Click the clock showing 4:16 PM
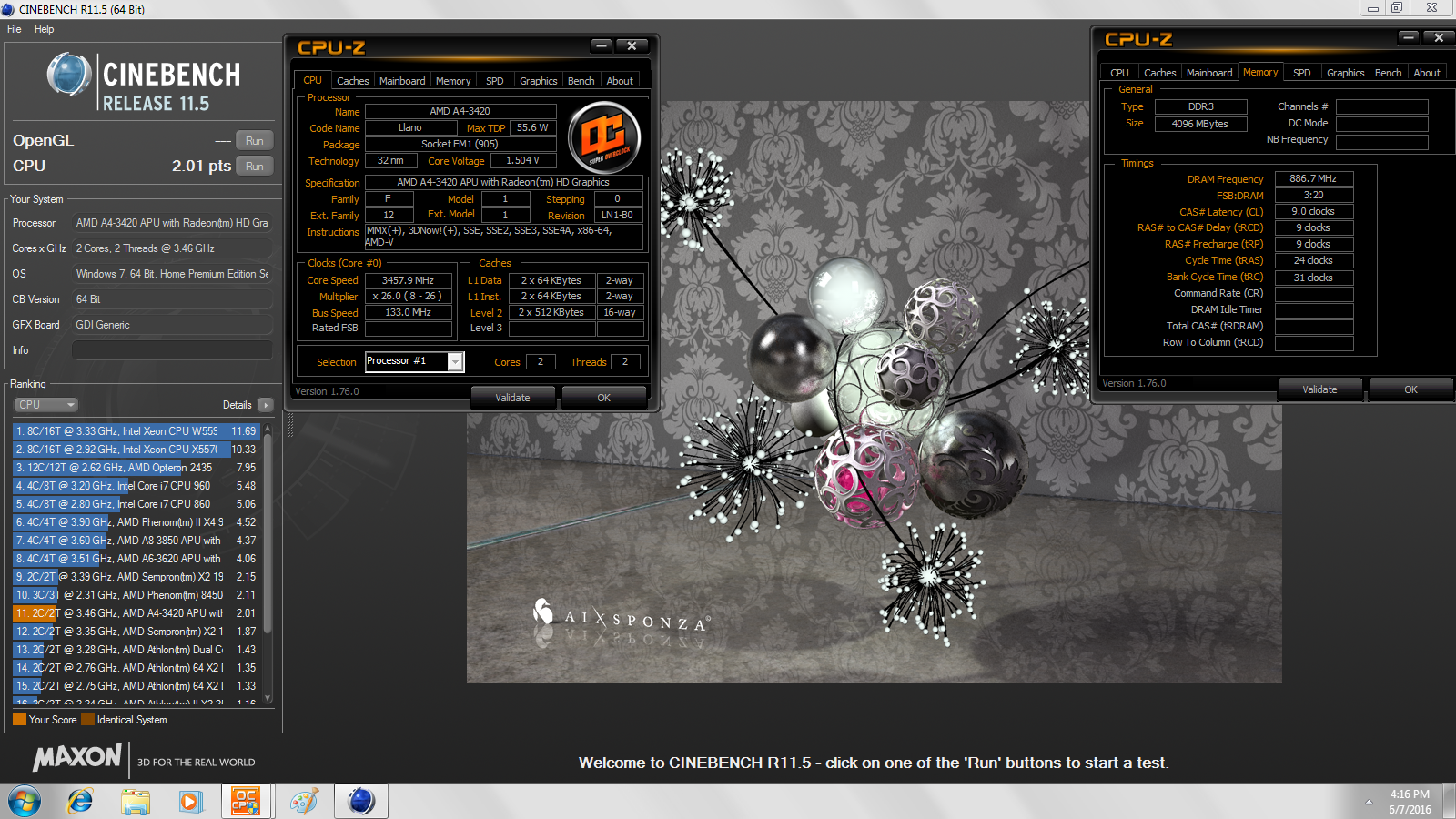Screen dimensions: 1456x819 pyautogui.click(x=1410, y=794)
